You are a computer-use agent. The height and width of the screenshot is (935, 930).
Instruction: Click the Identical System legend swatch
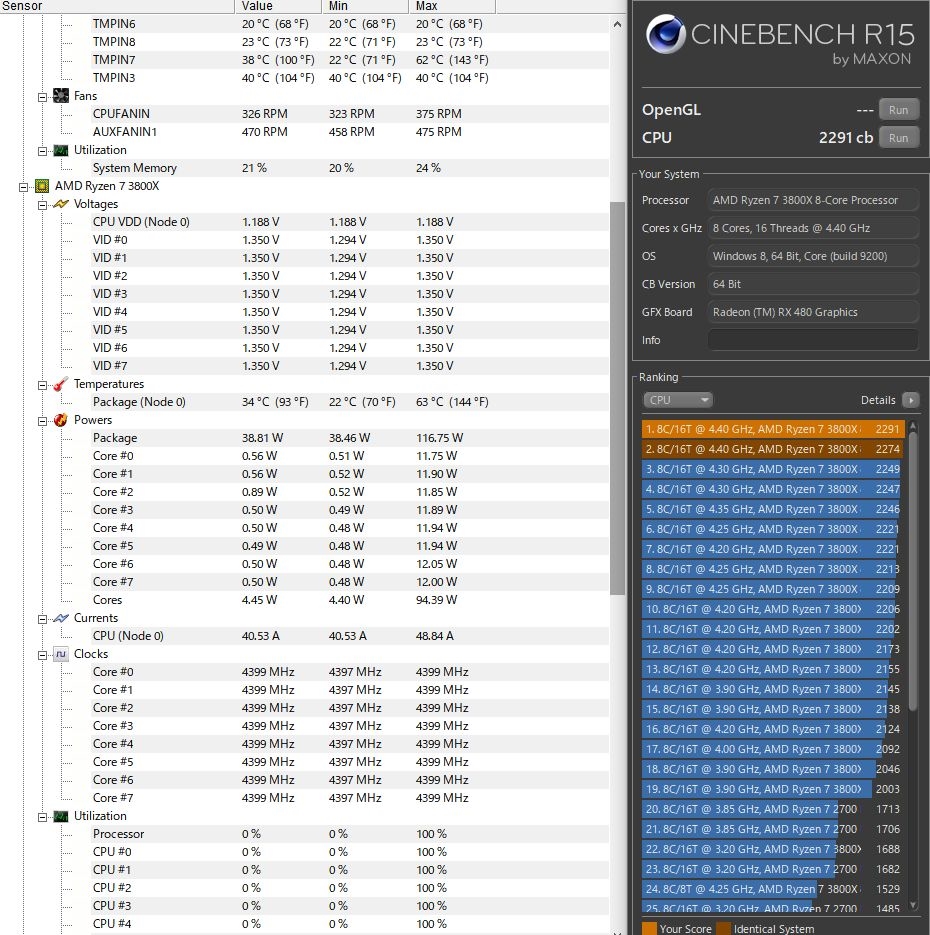coord(723,929)
